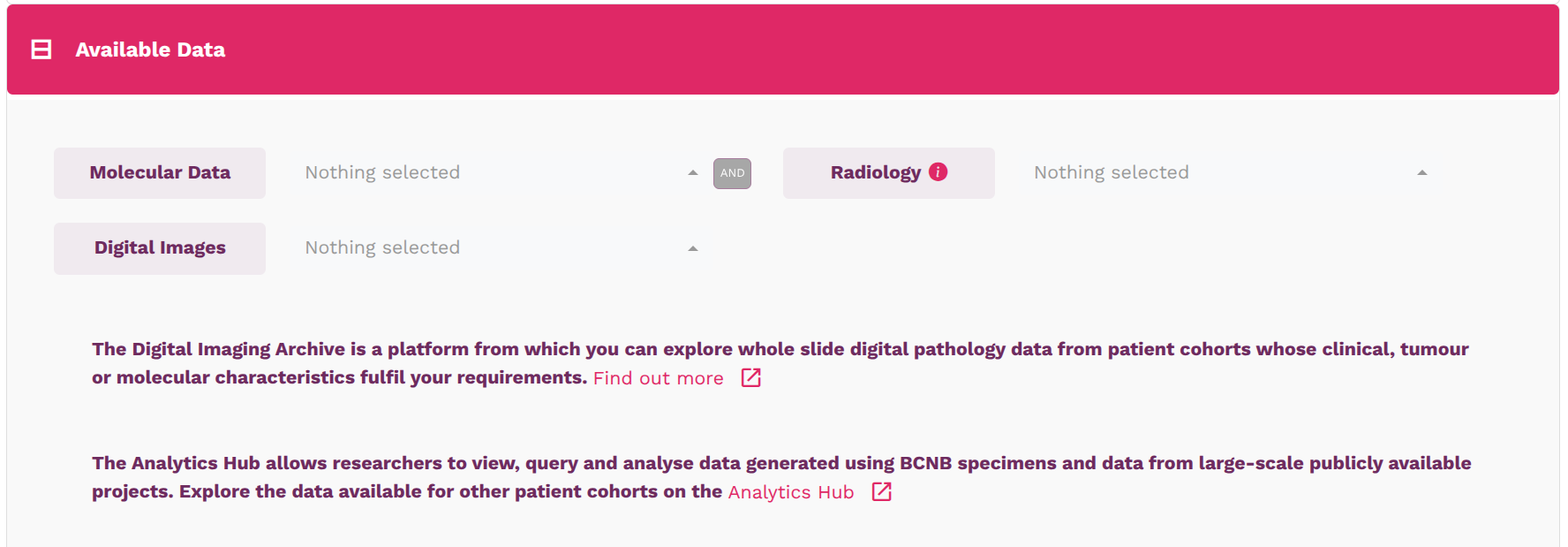Click the Nothing selected field for Molecular Data
Image resolution: width=1568 pixels, height=547 pixels.
pyautogui.click(x=381, y=172)
